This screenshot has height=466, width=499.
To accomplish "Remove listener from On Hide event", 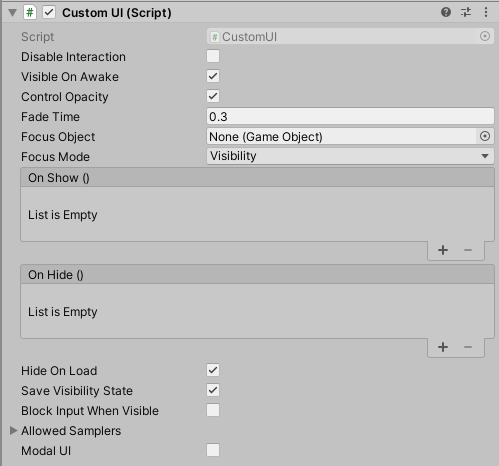I will (x=468, y=347).
